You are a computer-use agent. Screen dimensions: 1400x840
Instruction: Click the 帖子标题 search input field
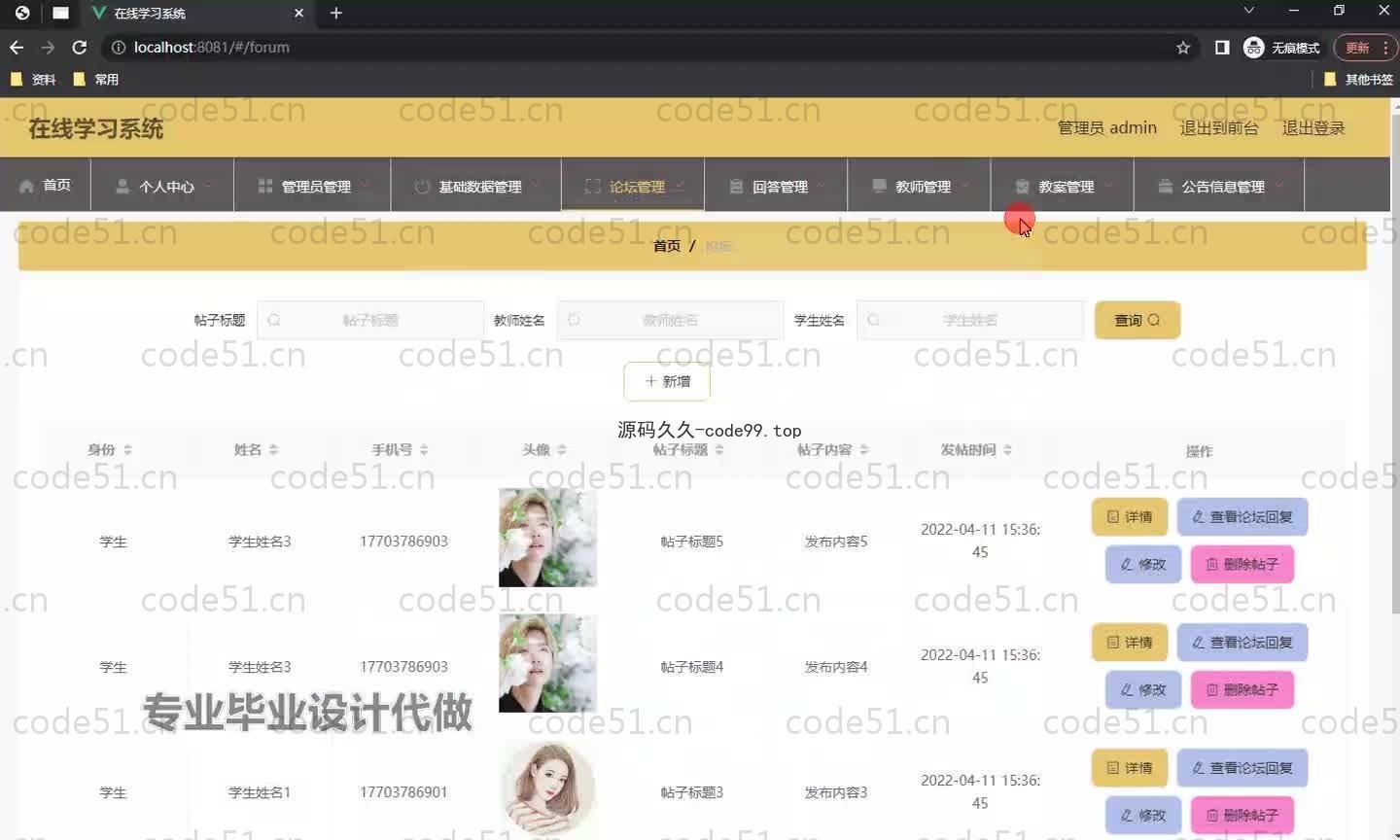pos(370,320)
